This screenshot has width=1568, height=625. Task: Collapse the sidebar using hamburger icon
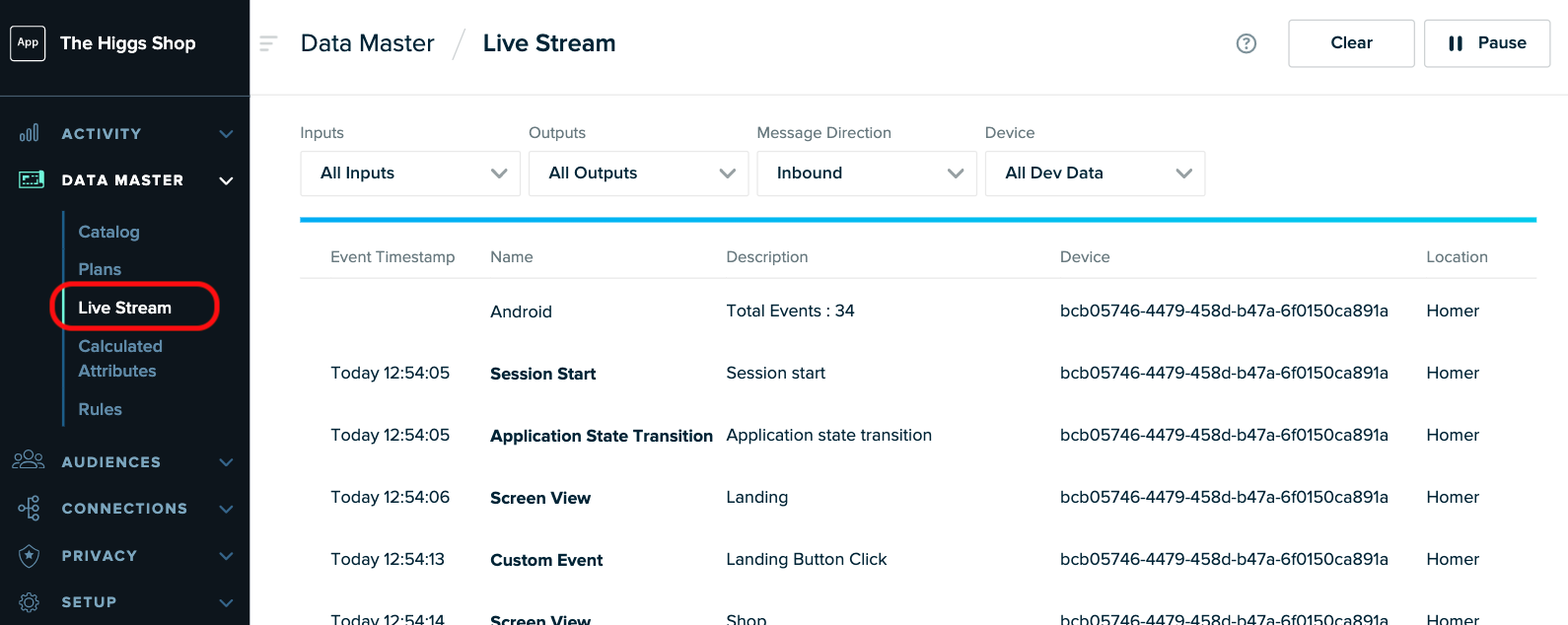click(268, 43)
